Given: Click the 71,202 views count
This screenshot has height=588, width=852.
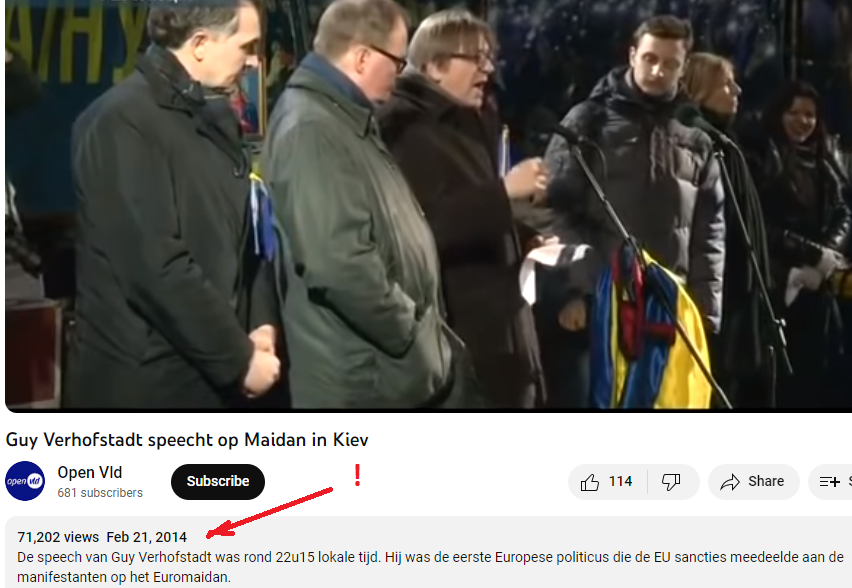Looking at the screenshot, I should click(58, 537).
